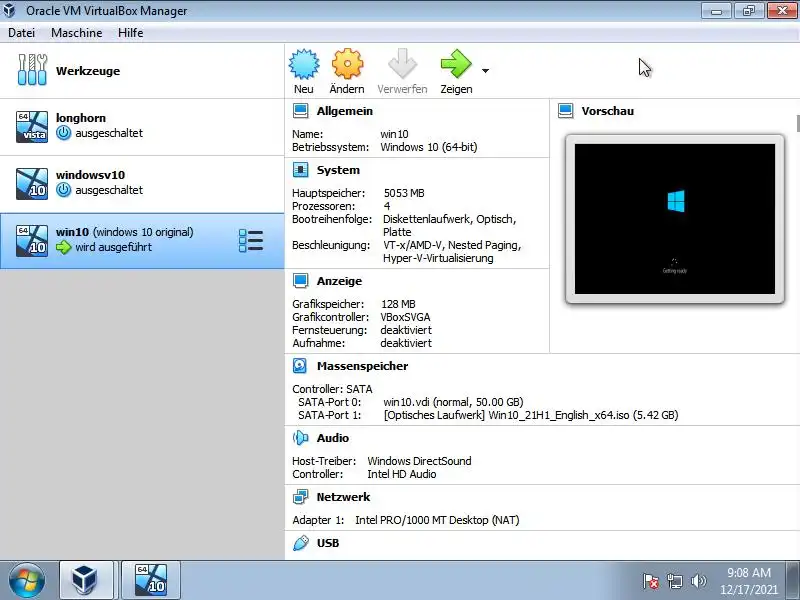This screenshot has width=800, height=600.
Task: Click the Massenspeicher disk icon
Action: click(300, 366)
